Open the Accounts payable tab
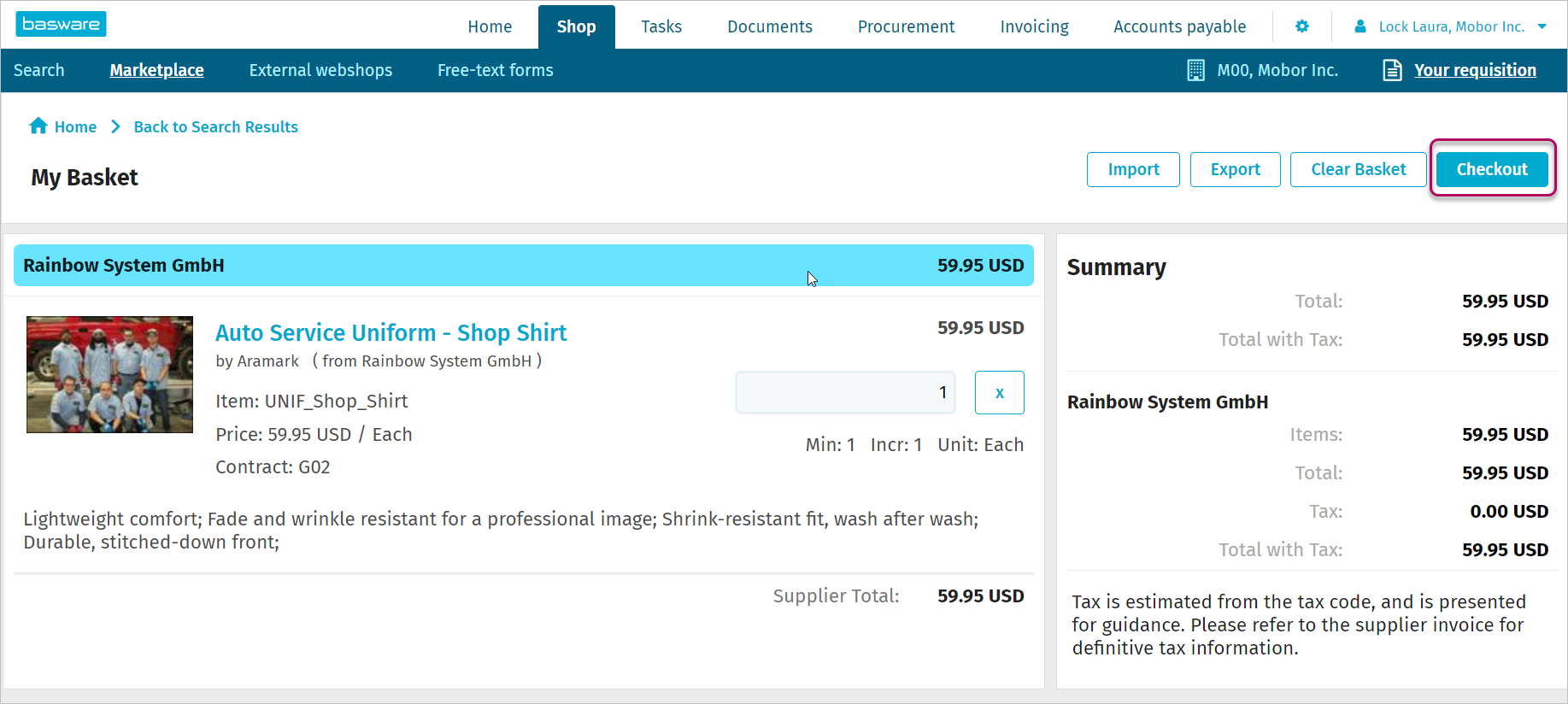The width and height of the screenshot is (1568, 704). [1180, 26]
